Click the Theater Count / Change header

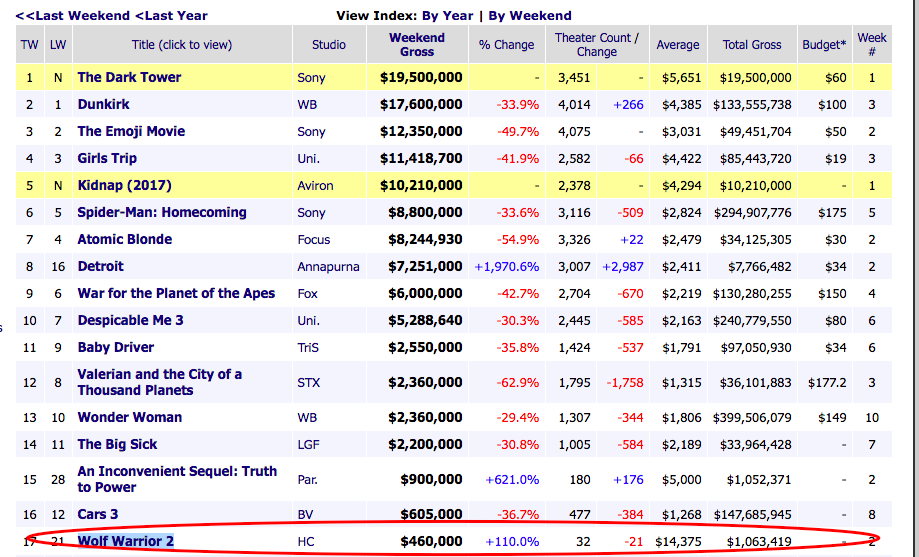pos(597,45)
